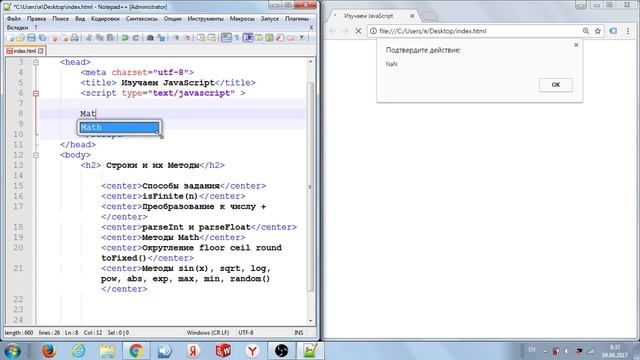Open the Плагины menu

[x=297, y=19]
